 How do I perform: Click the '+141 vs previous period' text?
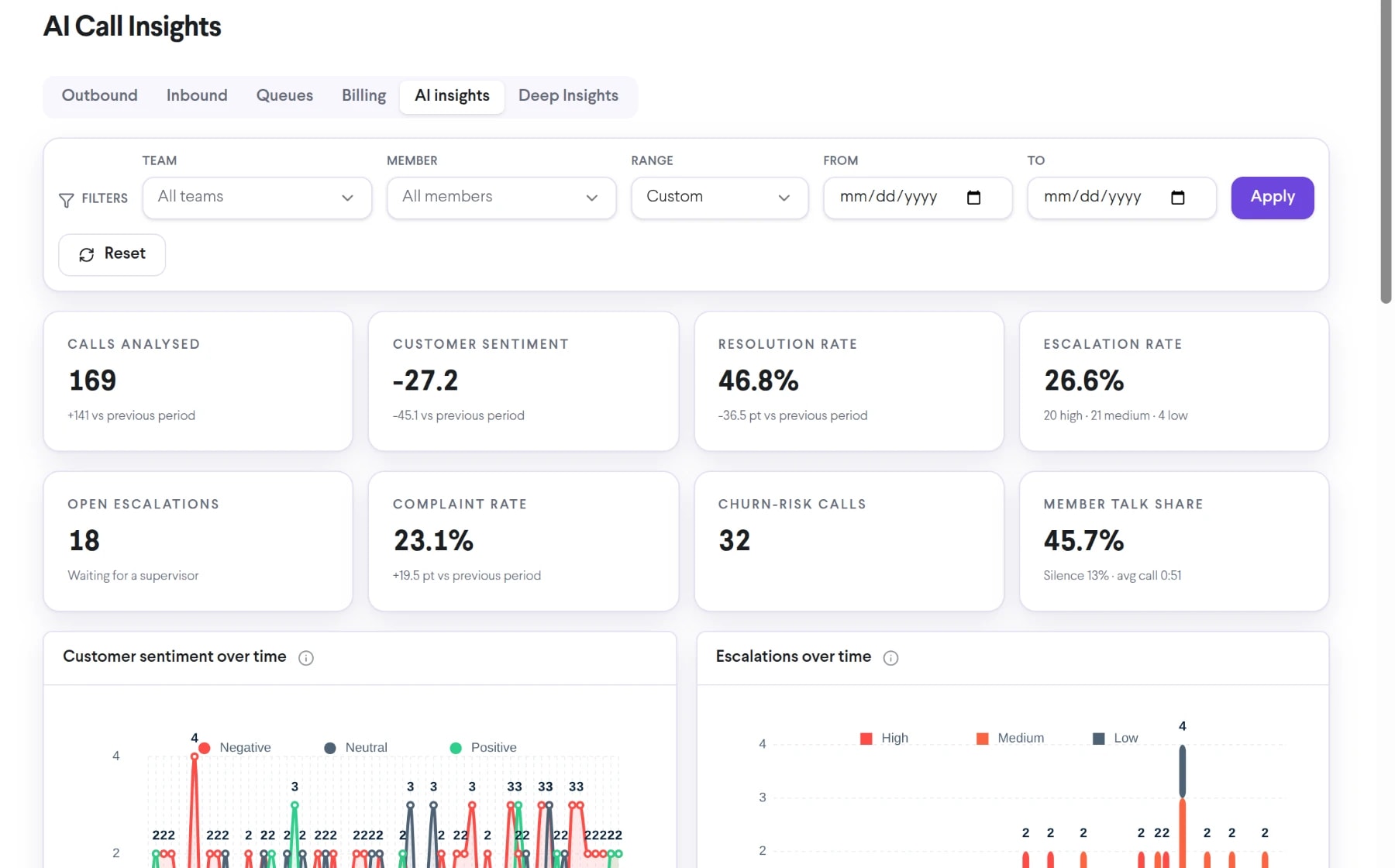pos(131,415)
